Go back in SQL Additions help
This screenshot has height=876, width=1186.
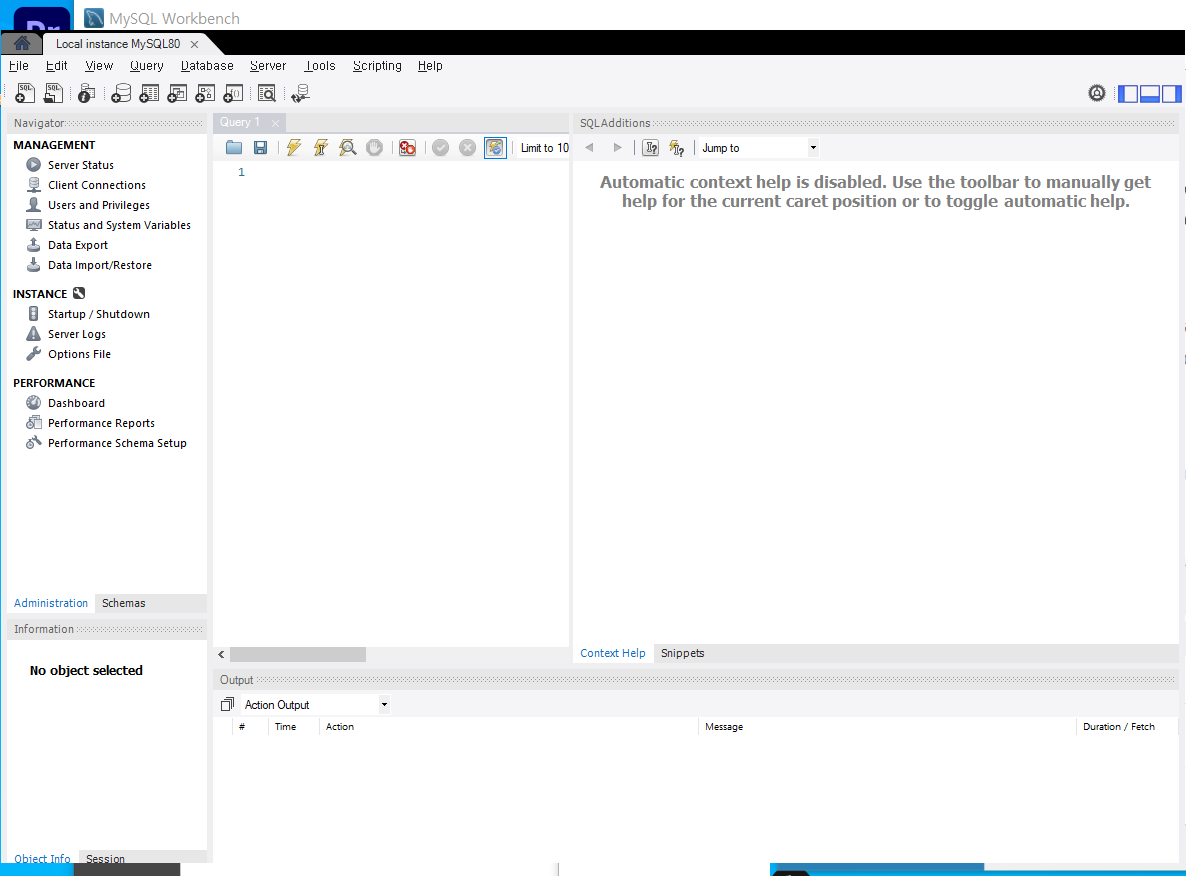589,148
